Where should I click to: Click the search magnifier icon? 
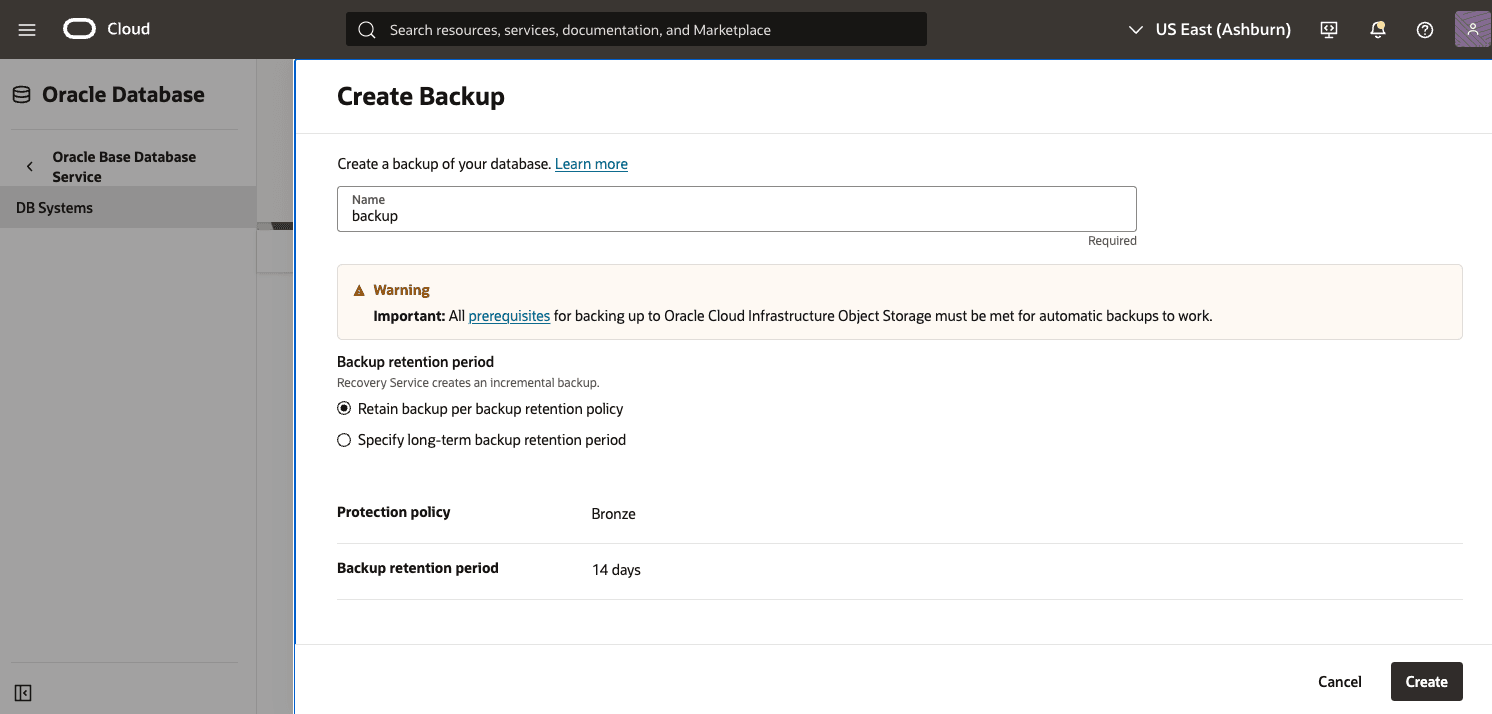pyautogui.click(x=366, y=29)
